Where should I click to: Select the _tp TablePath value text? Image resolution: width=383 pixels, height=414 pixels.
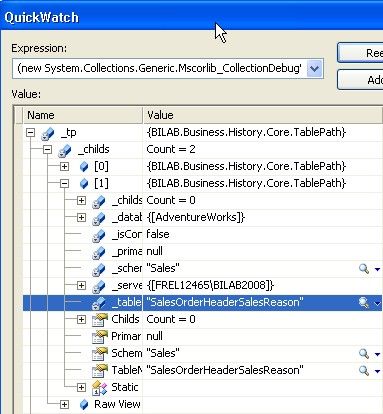(x=246, y=132)
